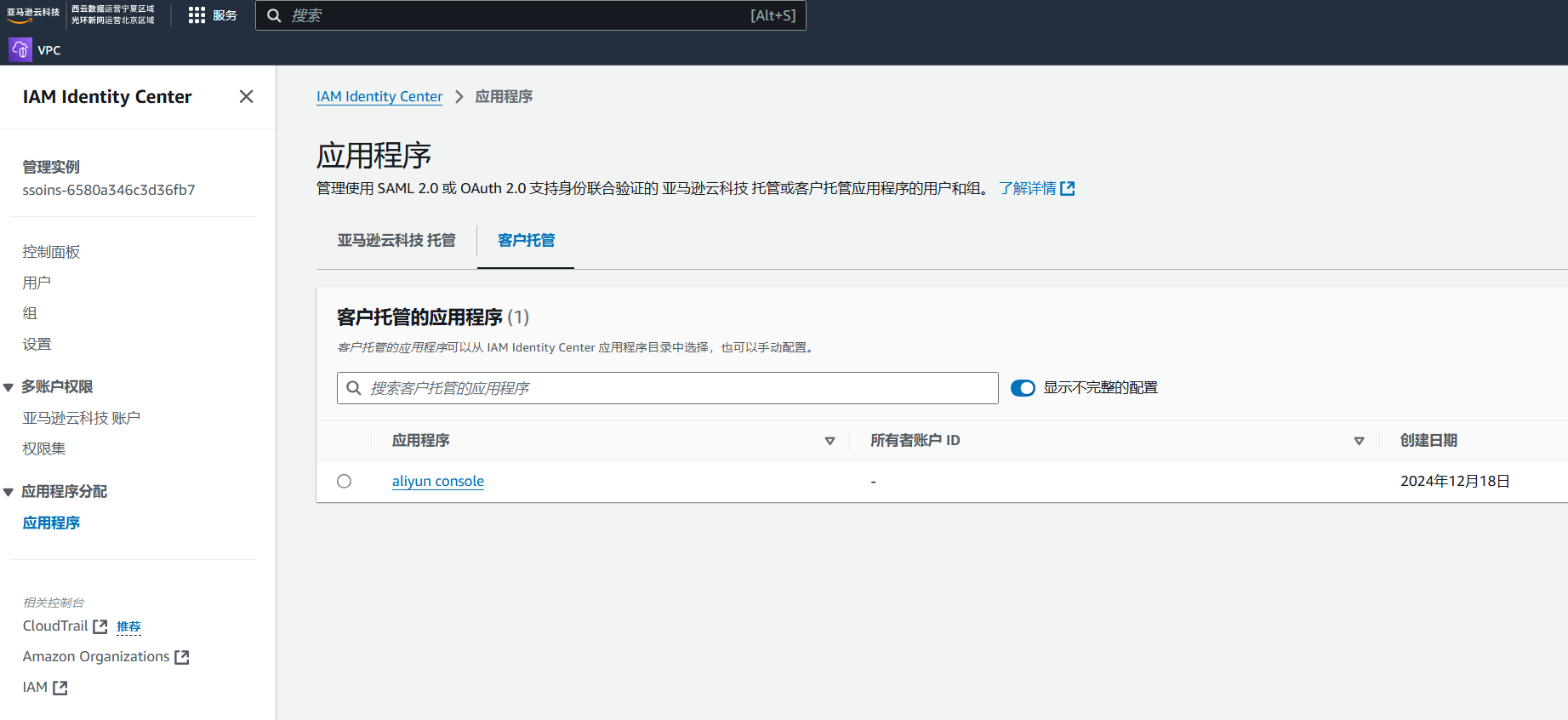The image size is (1568, 720).
Task: Open the Amazon Organizations console link
Action: [x=96, y=657]
